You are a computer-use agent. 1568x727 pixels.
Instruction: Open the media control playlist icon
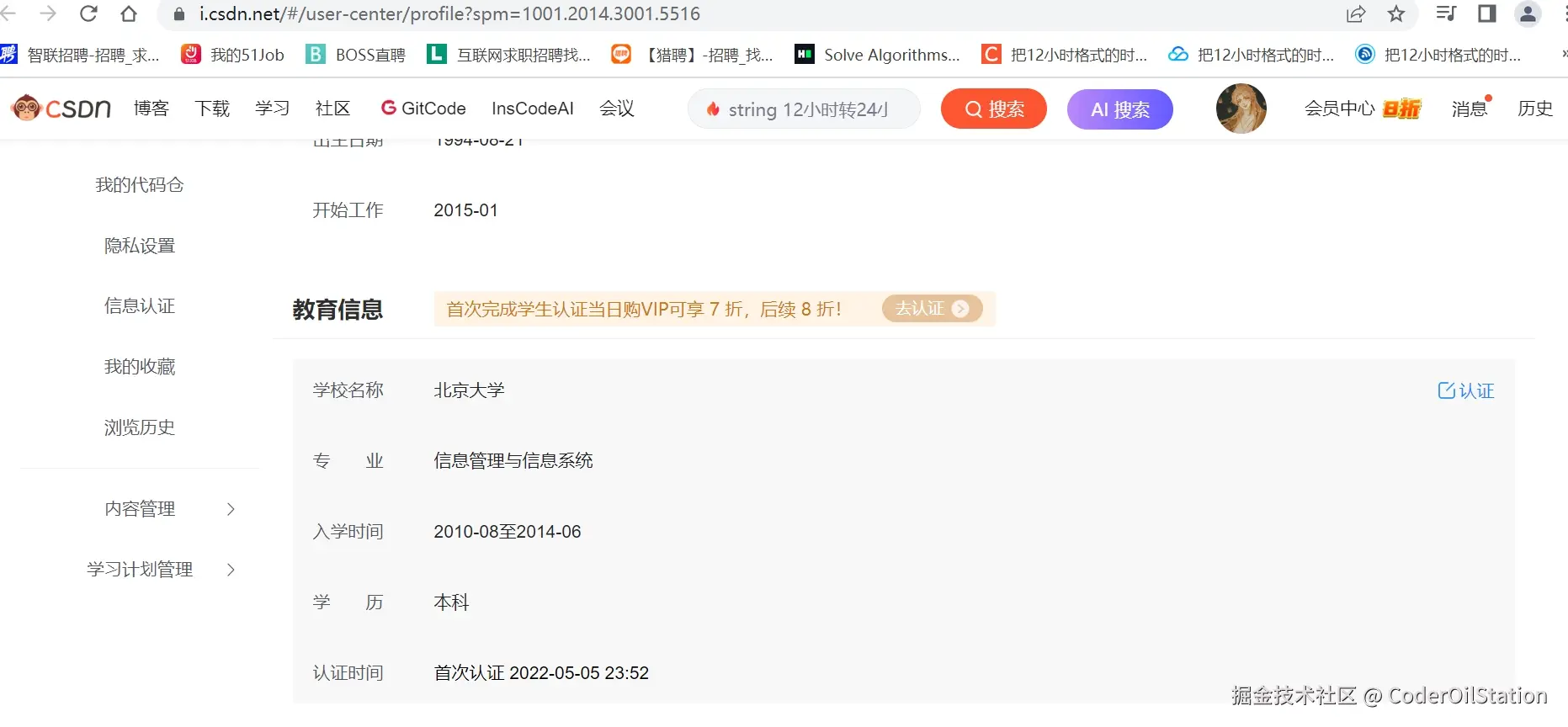[x=1446, y=13]
